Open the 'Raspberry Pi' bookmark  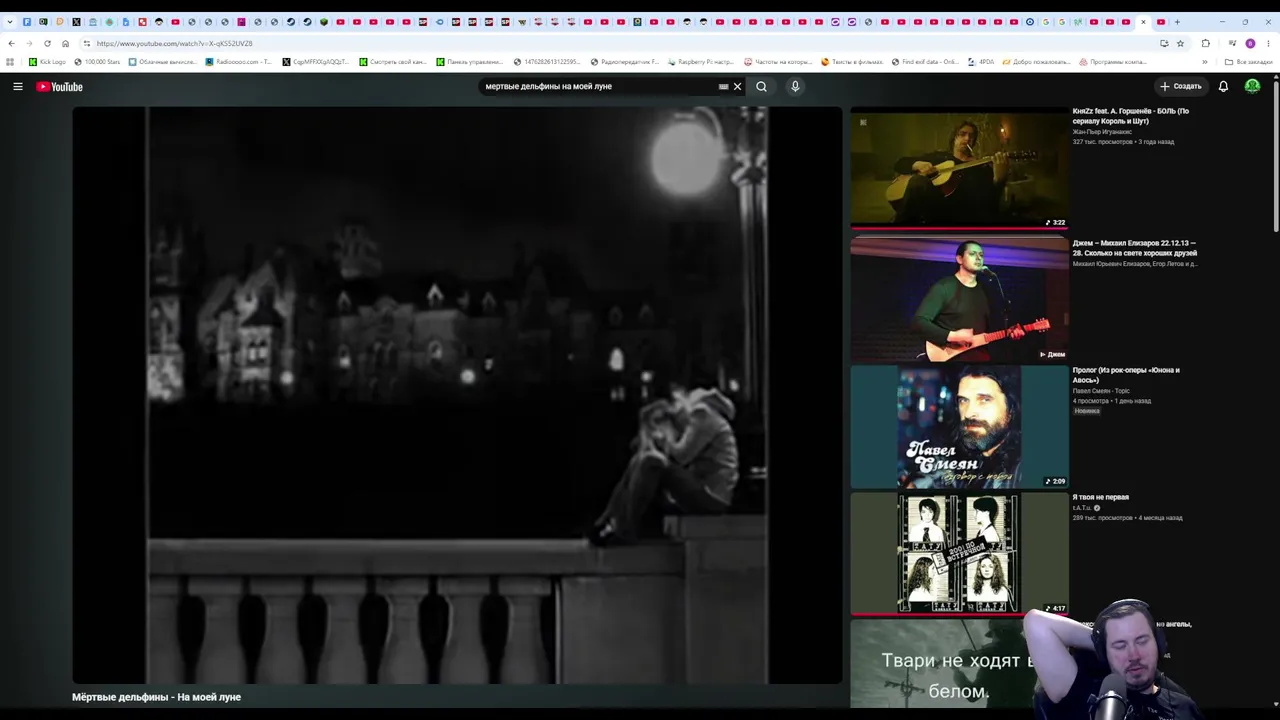click(x=701, y=62)
